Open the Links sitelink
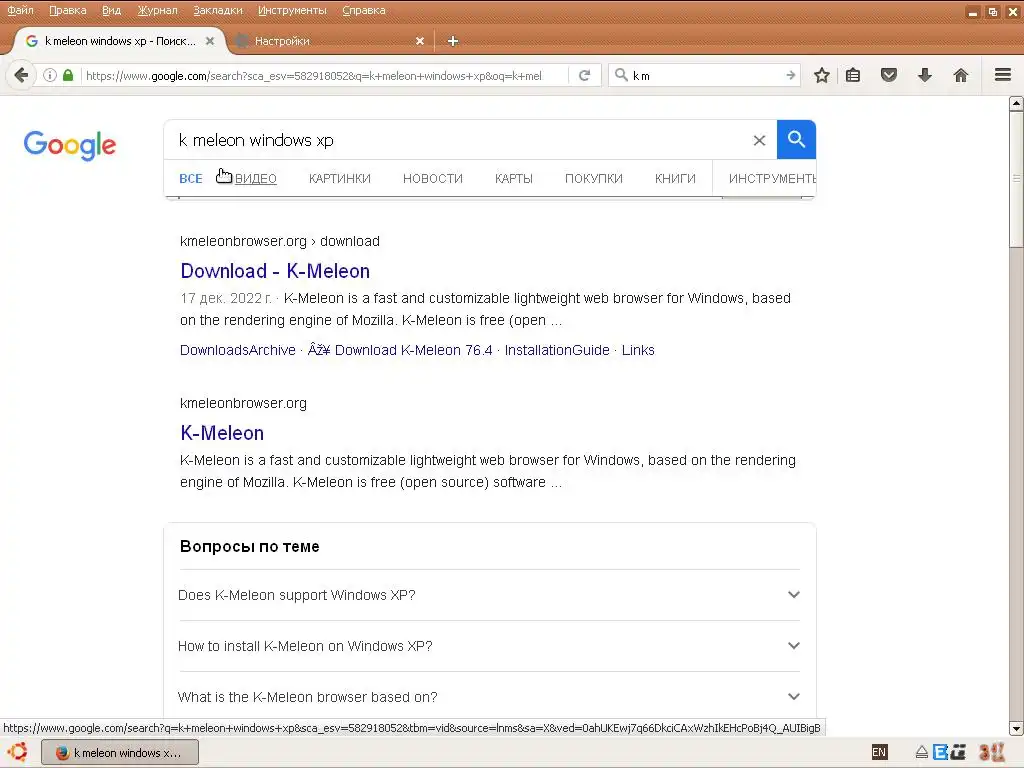This screenshot has width=1024, height=768. (638, 350)
